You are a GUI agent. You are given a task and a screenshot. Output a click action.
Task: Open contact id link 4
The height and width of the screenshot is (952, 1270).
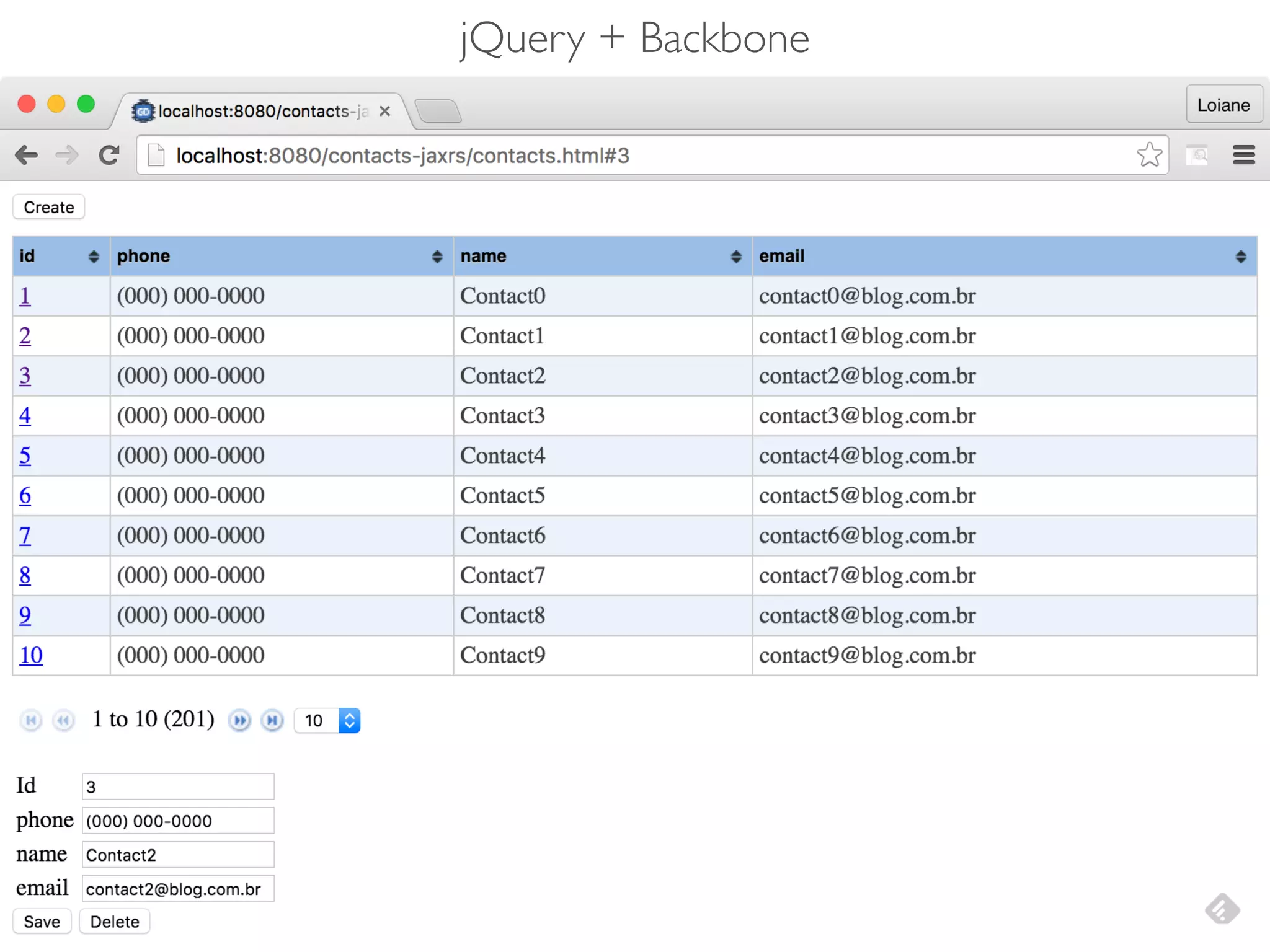coord(25,415)
